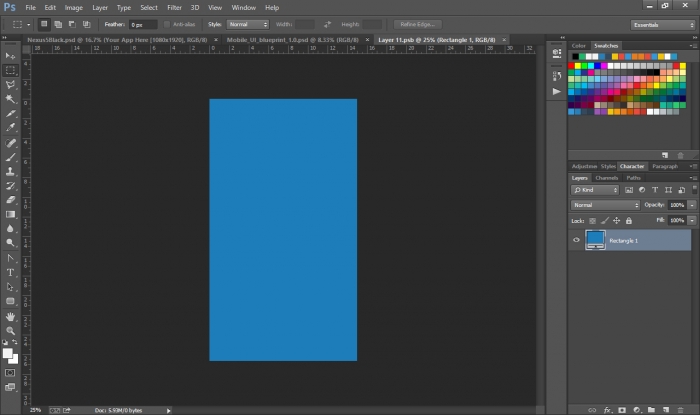
Task: Toggle filter for type layers
Action: [655, 190]
